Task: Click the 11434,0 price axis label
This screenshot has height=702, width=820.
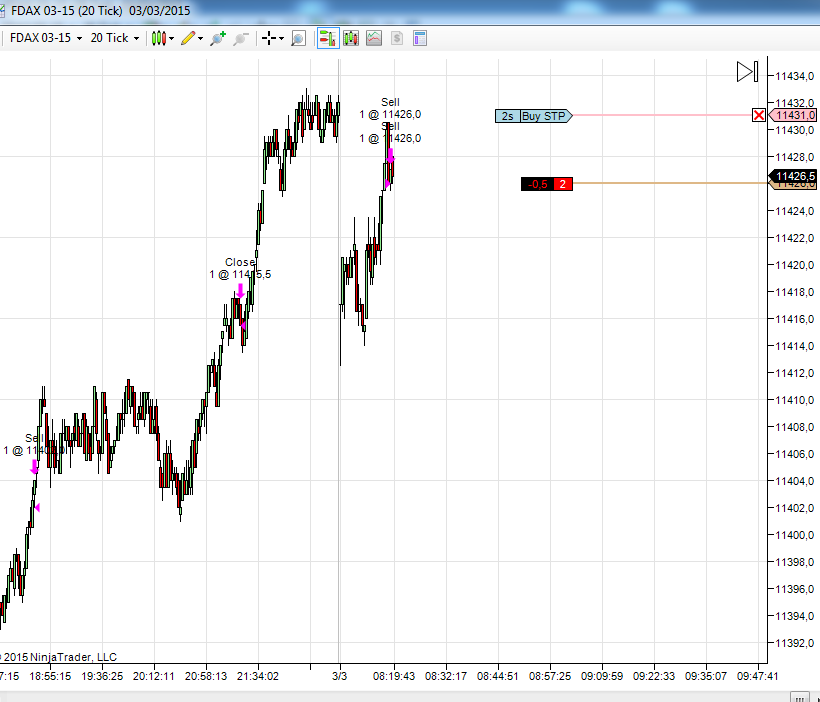Action: [x=794, y=76]
